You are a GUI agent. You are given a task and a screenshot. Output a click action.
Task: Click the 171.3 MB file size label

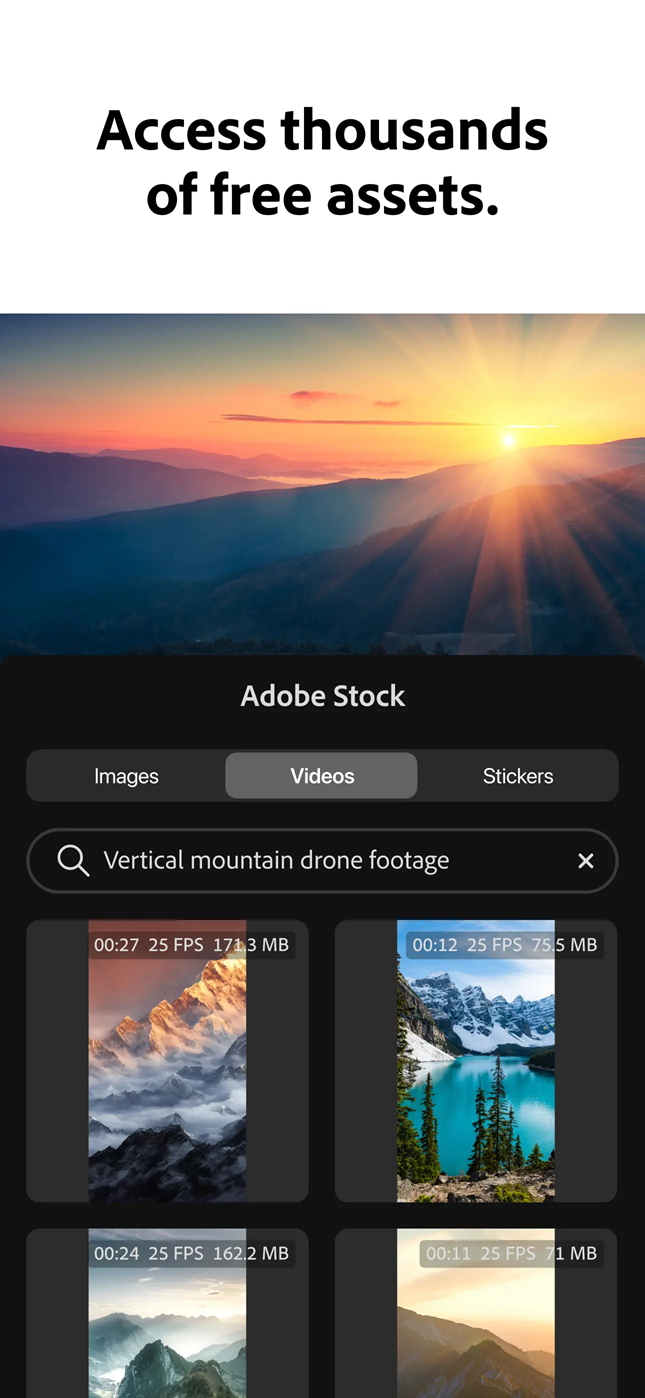[x=251, y=945]
